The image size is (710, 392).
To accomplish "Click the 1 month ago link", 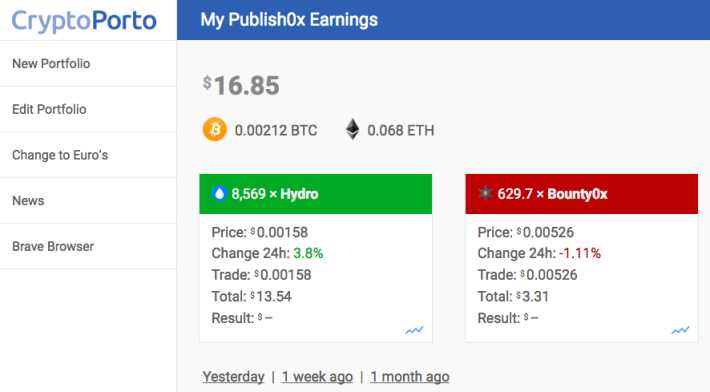I will pyautogui.click(x=410, y=377).
